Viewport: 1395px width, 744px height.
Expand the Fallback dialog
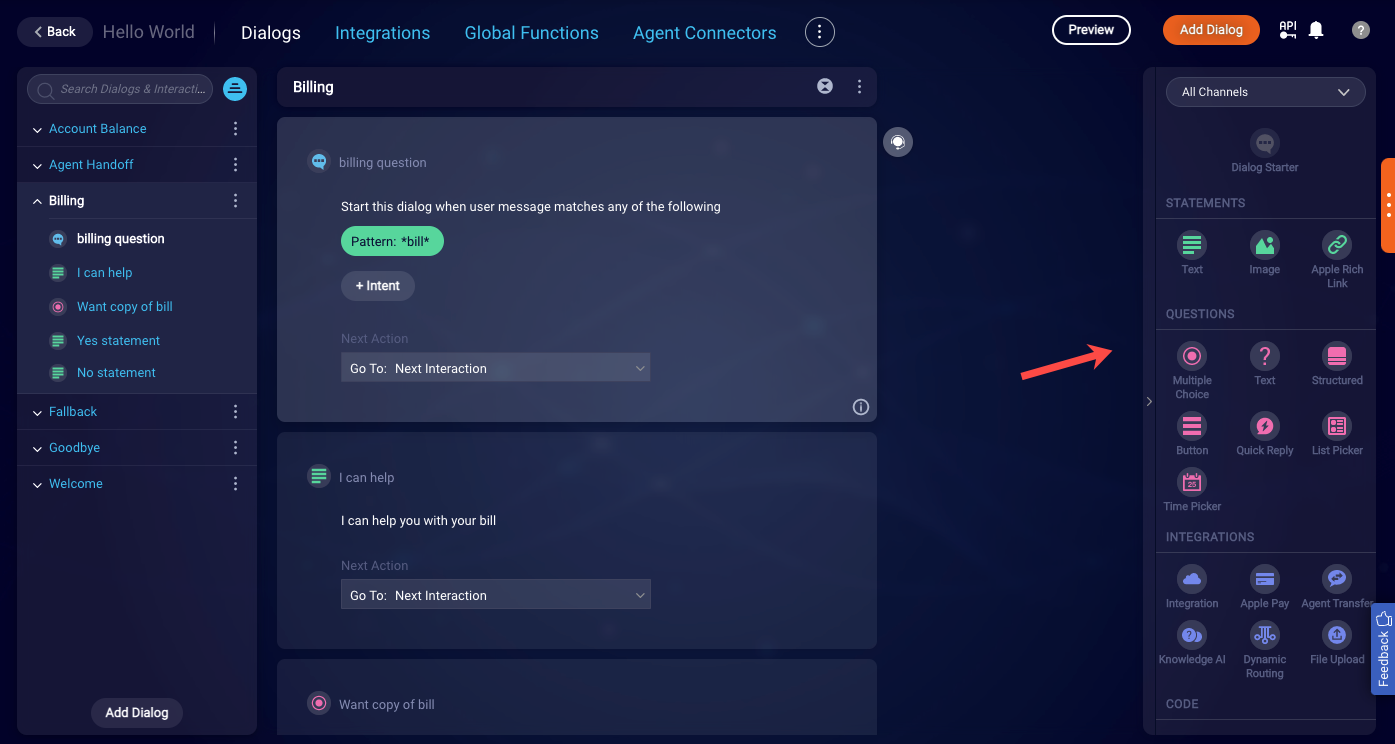pos(37,413)
